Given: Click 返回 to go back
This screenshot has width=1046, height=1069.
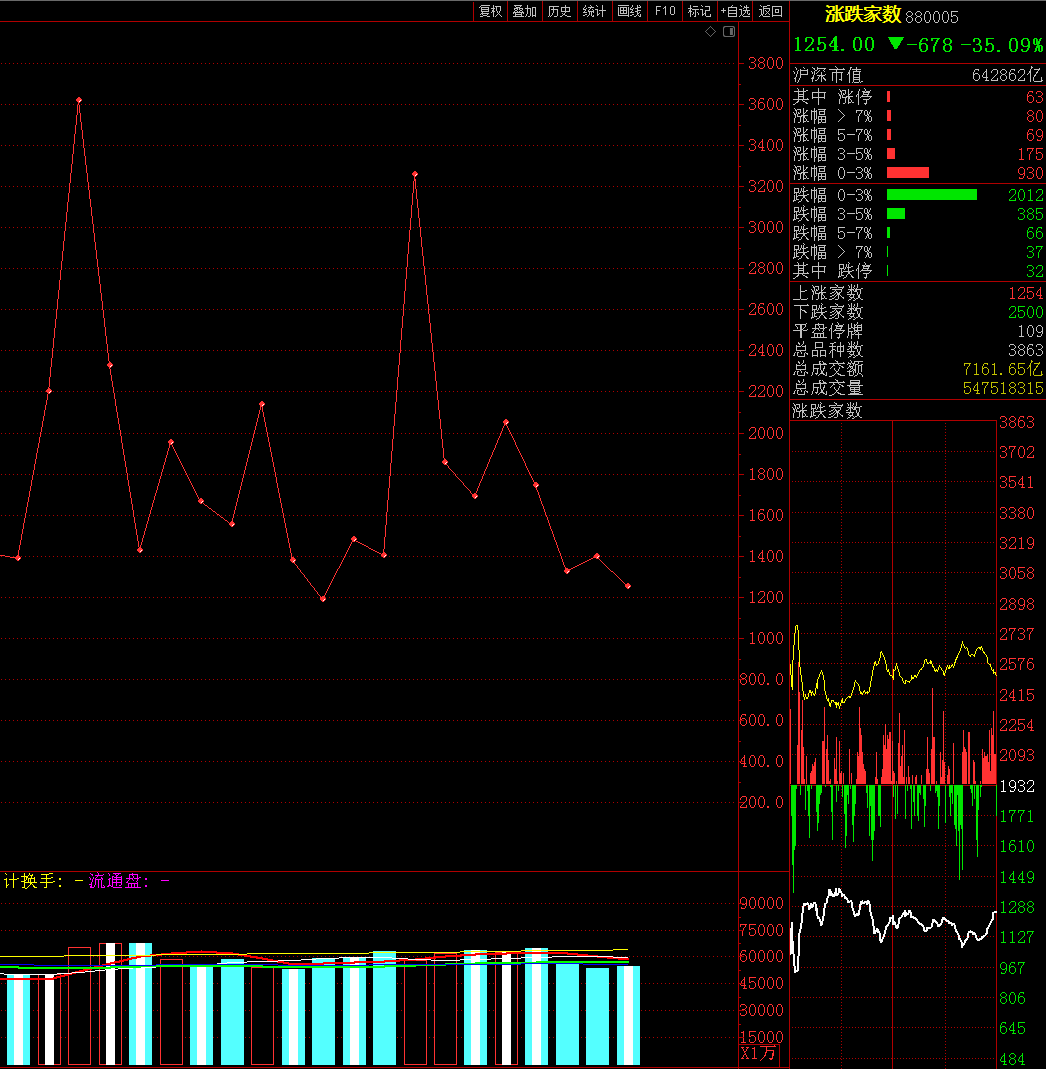Looking at the screenshot, I should tap(771, 11).
